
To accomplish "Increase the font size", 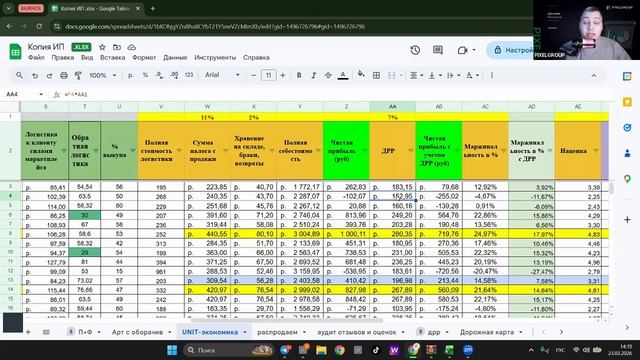I will [x=283, y=75].
